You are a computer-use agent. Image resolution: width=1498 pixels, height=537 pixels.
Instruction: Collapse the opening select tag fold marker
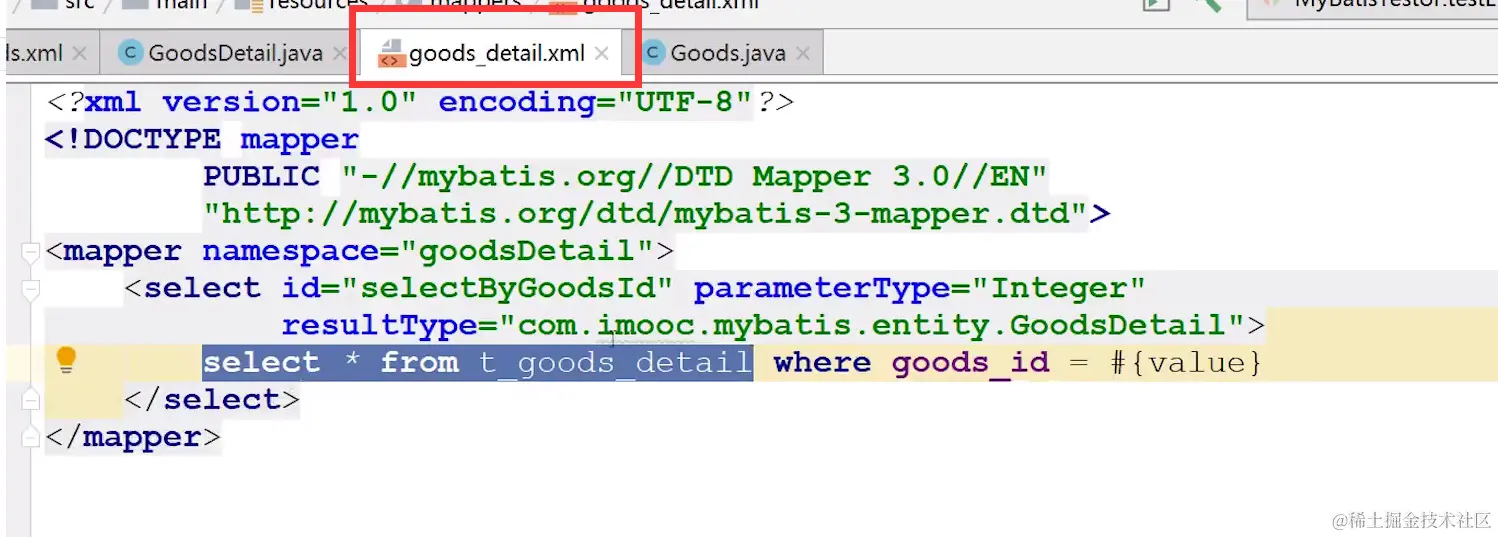(x=31, y=289)
